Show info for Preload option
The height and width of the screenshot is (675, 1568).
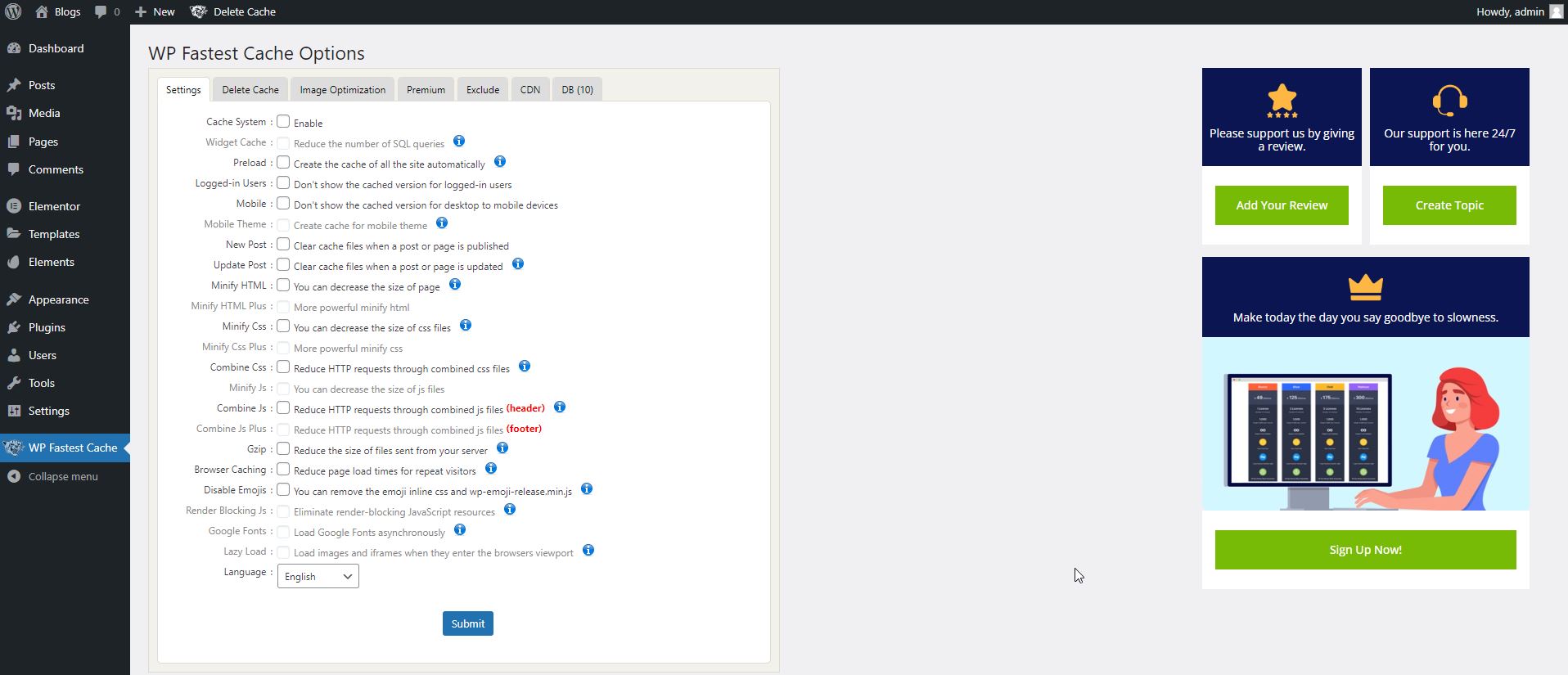point(500,162)
